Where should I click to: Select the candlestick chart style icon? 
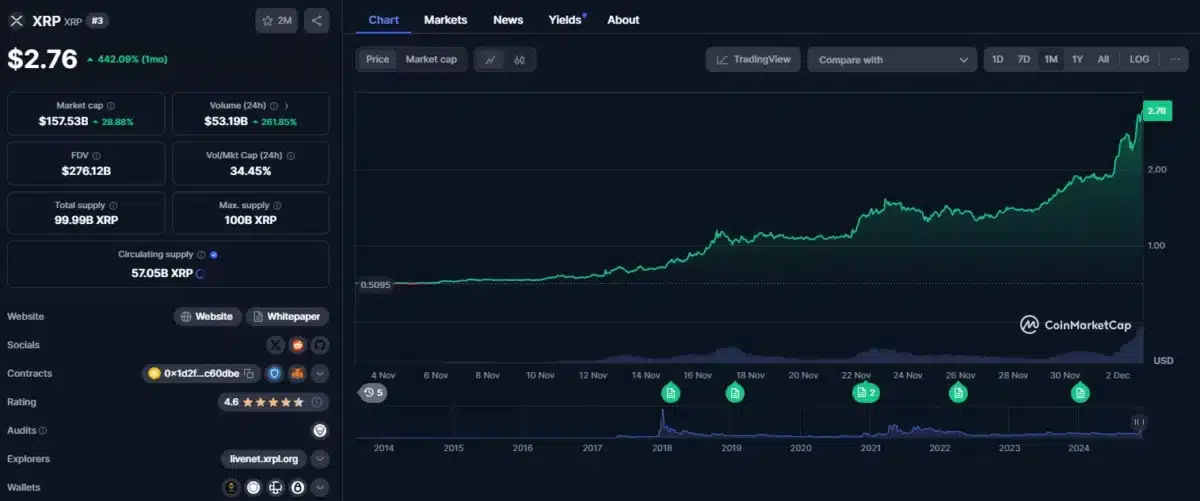pos(520,60)
